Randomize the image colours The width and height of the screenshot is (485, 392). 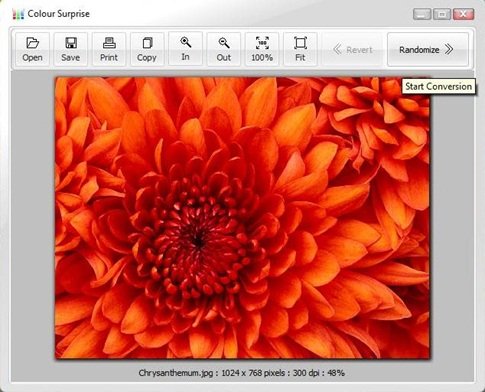click(428, 49)
